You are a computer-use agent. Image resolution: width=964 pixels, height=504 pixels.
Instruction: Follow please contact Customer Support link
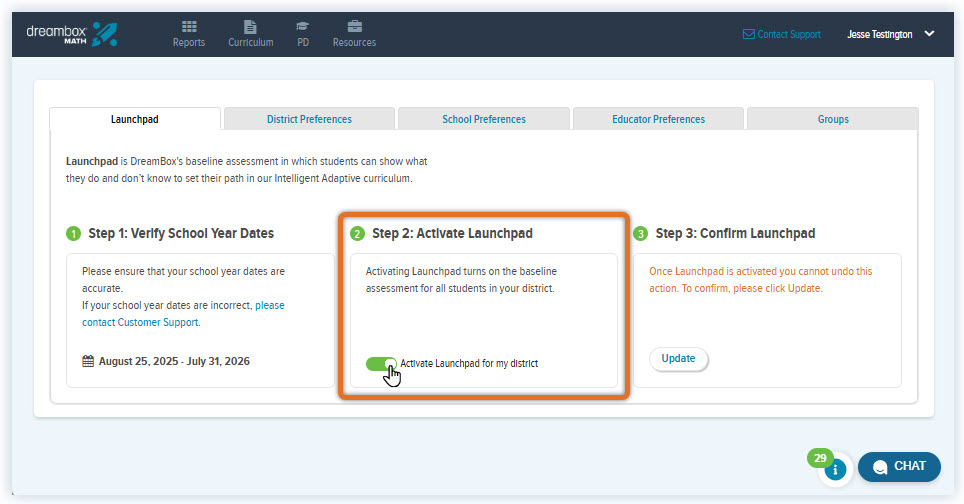[x=183, y=313]
